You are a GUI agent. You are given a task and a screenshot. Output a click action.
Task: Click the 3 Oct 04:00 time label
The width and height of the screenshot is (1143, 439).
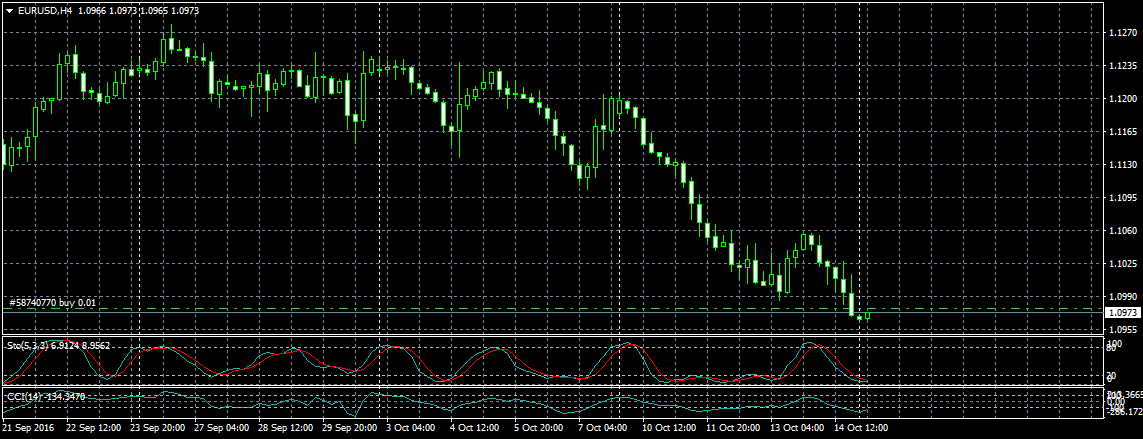coord(410,428)
